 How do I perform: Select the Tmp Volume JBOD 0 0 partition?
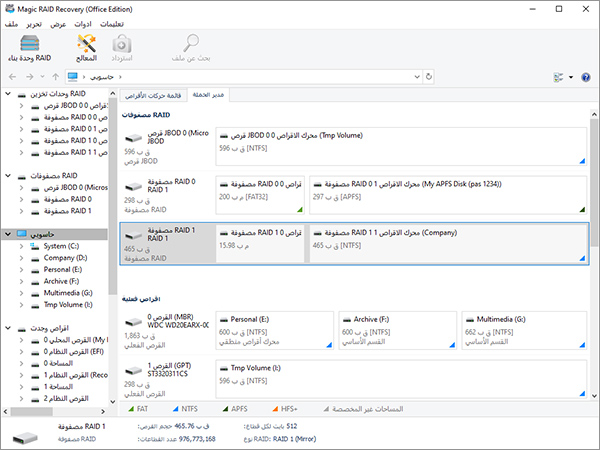click(401, 147)
